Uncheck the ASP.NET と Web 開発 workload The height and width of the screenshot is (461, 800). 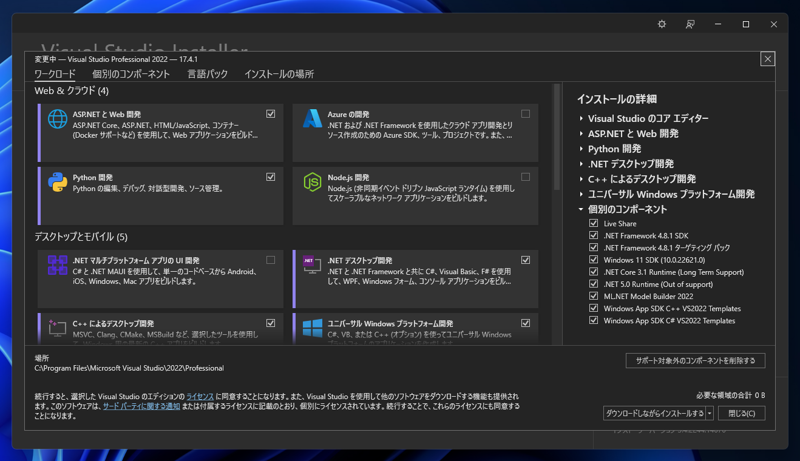270,114
